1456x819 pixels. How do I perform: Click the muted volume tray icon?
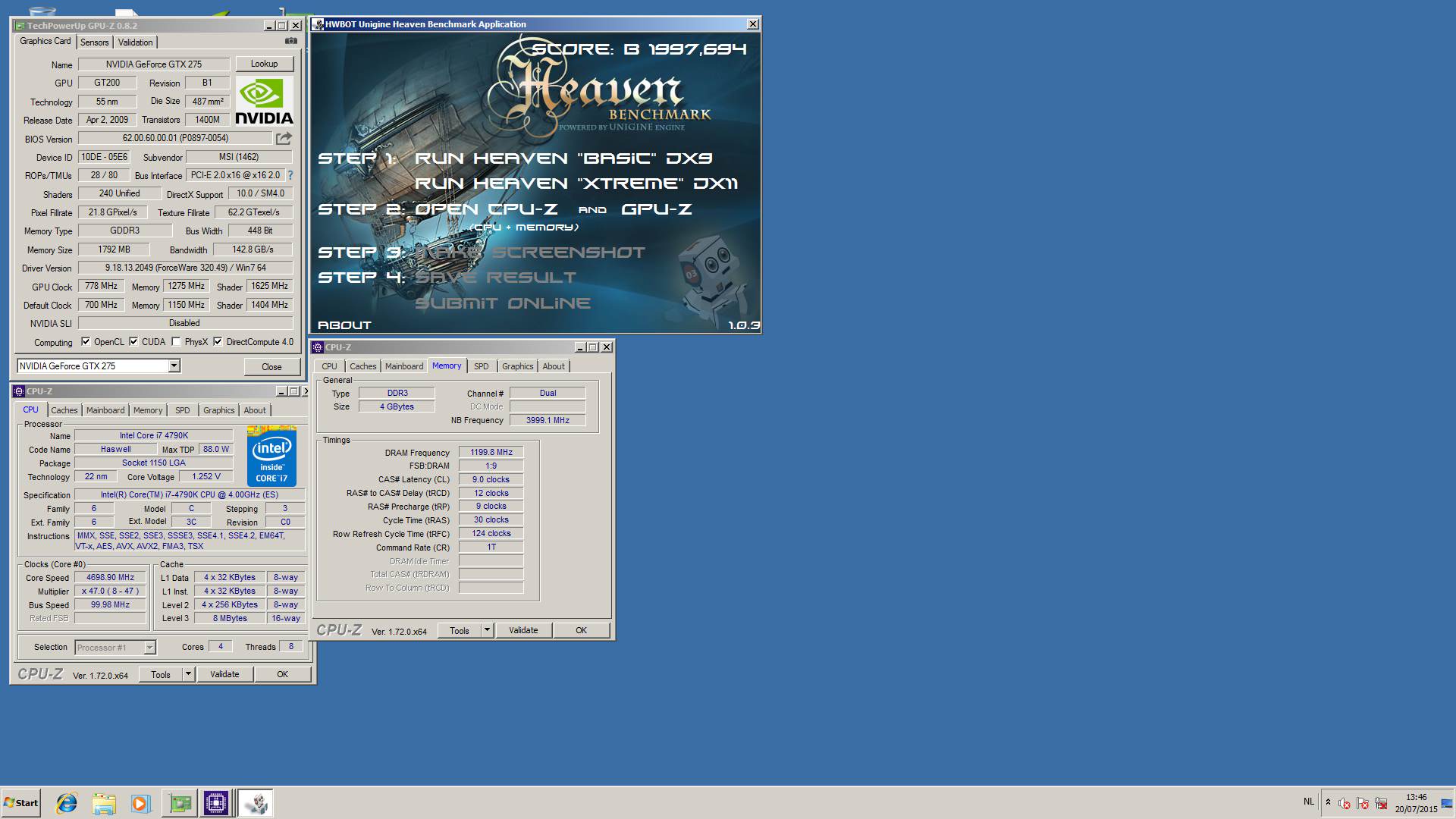[1345, 803]
